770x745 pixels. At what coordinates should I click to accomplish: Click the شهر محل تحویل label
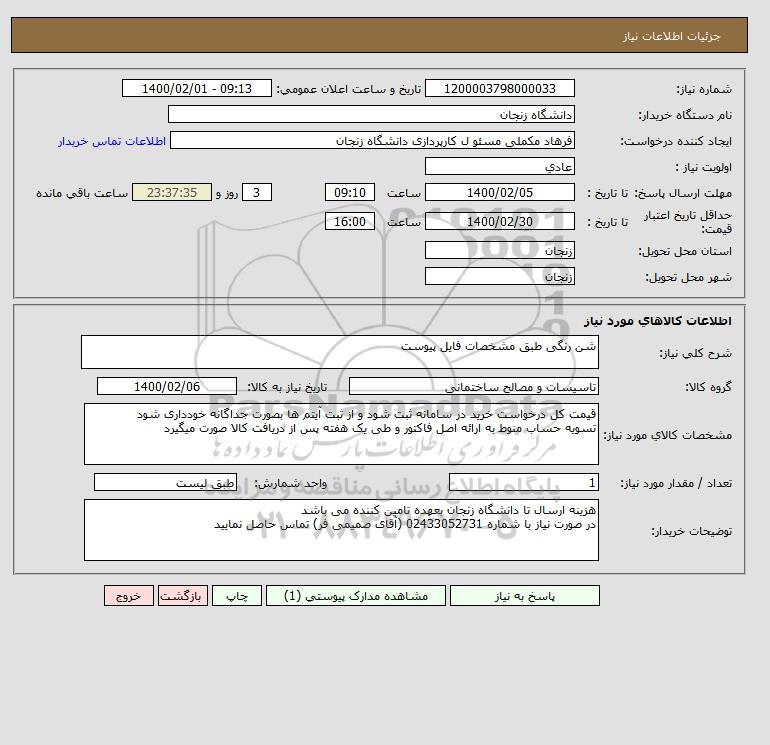(x=688, y=277)
